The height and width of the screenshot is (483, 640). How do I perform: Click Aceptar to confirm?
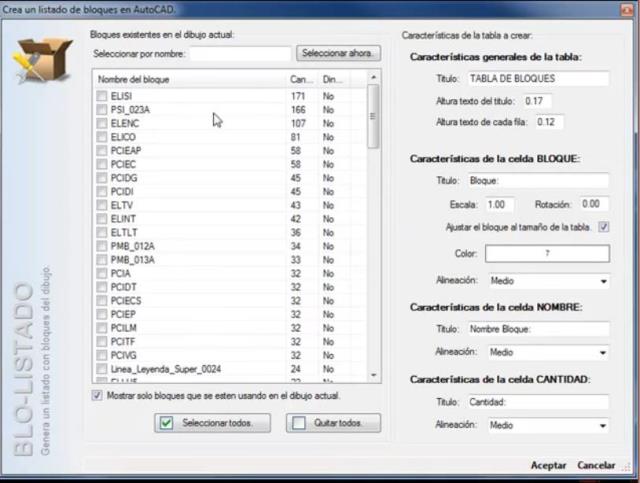548,465
